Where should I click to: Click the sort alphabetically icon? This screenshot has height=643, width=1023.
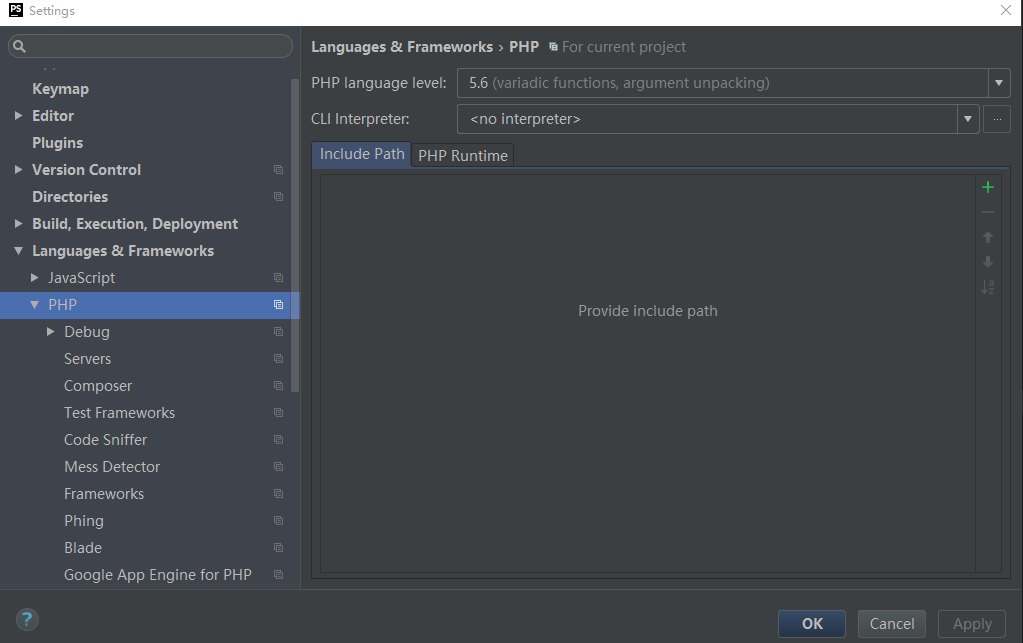988,286
